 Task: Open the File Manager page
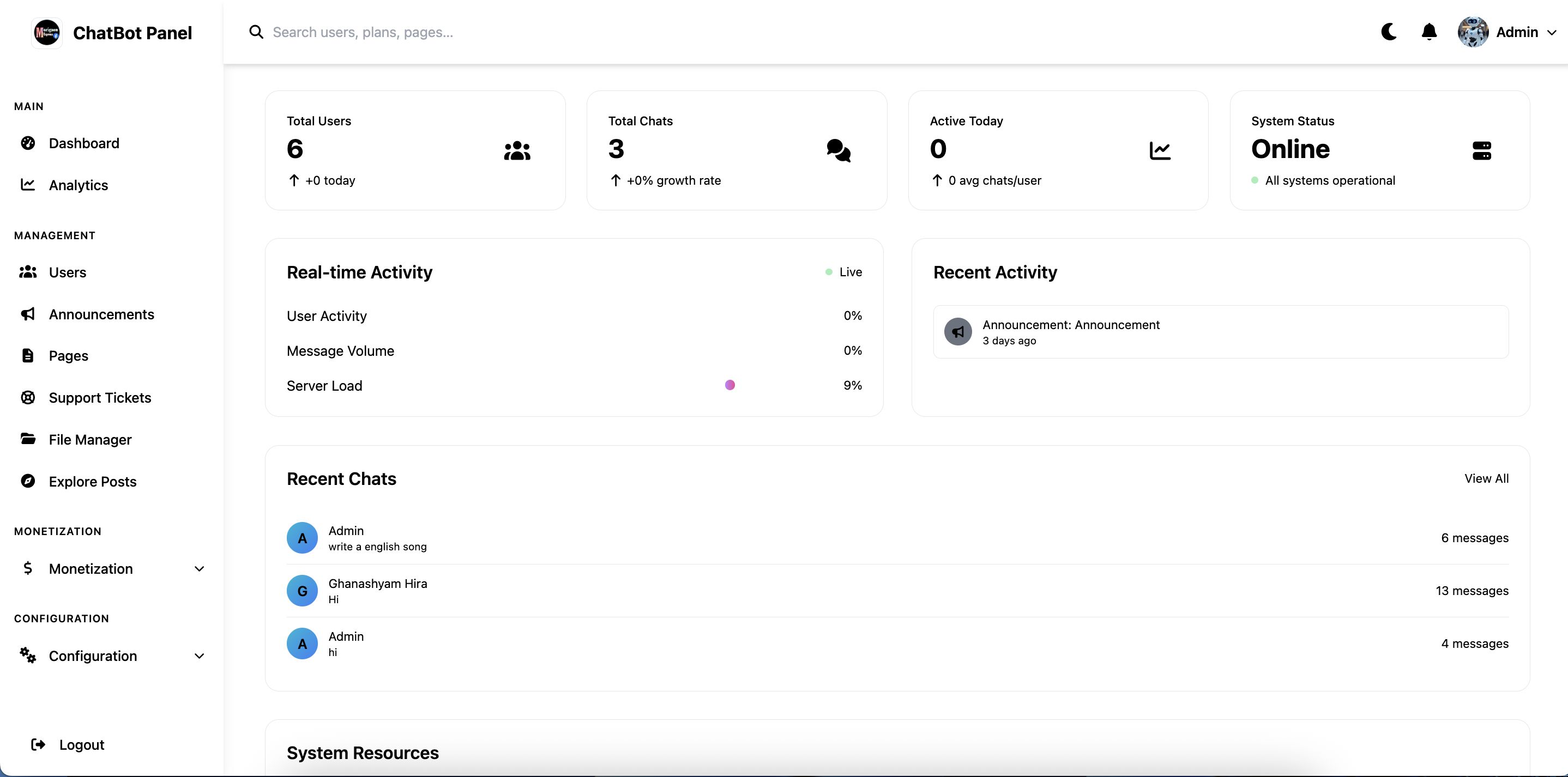click(x=89, y=439)
